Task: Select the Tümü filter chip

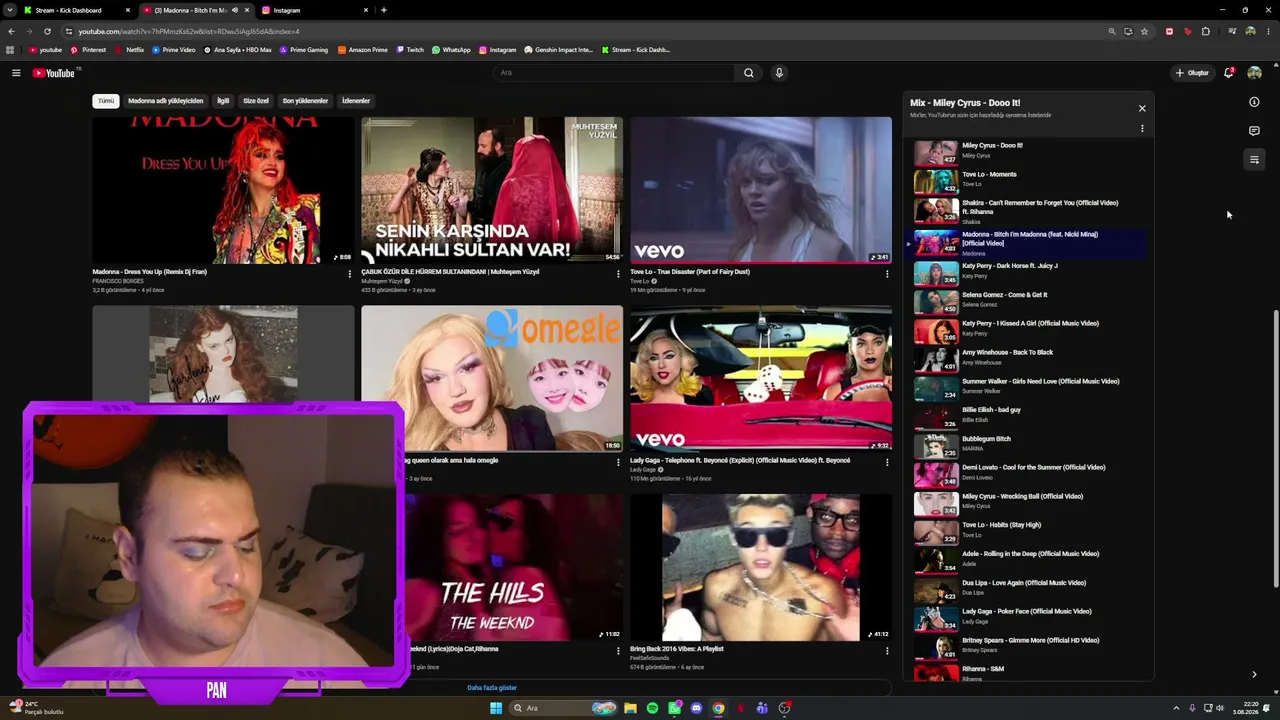Action: 106,101
